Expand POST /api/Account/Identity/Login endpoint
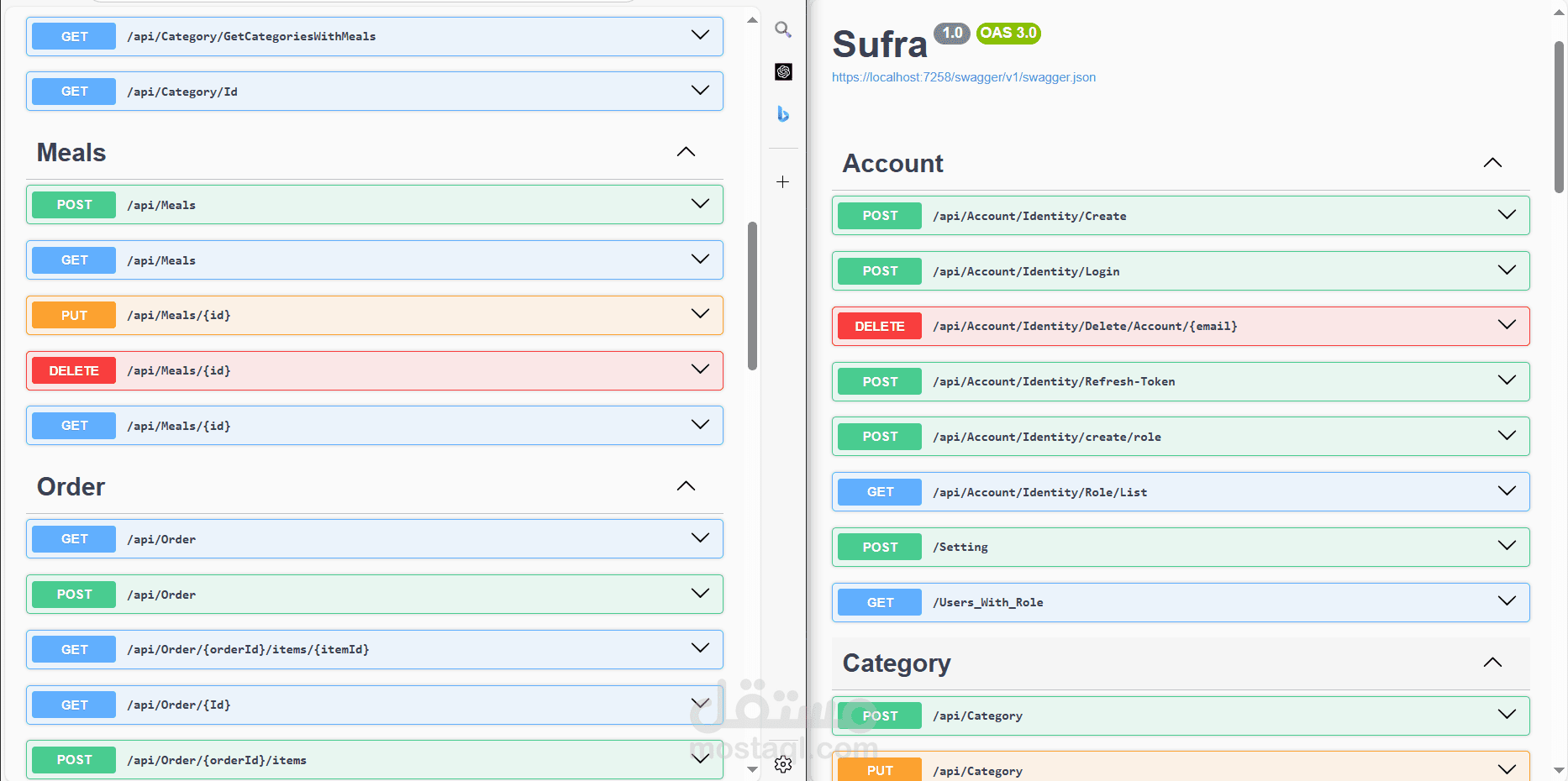Screen dimensions: 1568x781 pos(1507,270)
